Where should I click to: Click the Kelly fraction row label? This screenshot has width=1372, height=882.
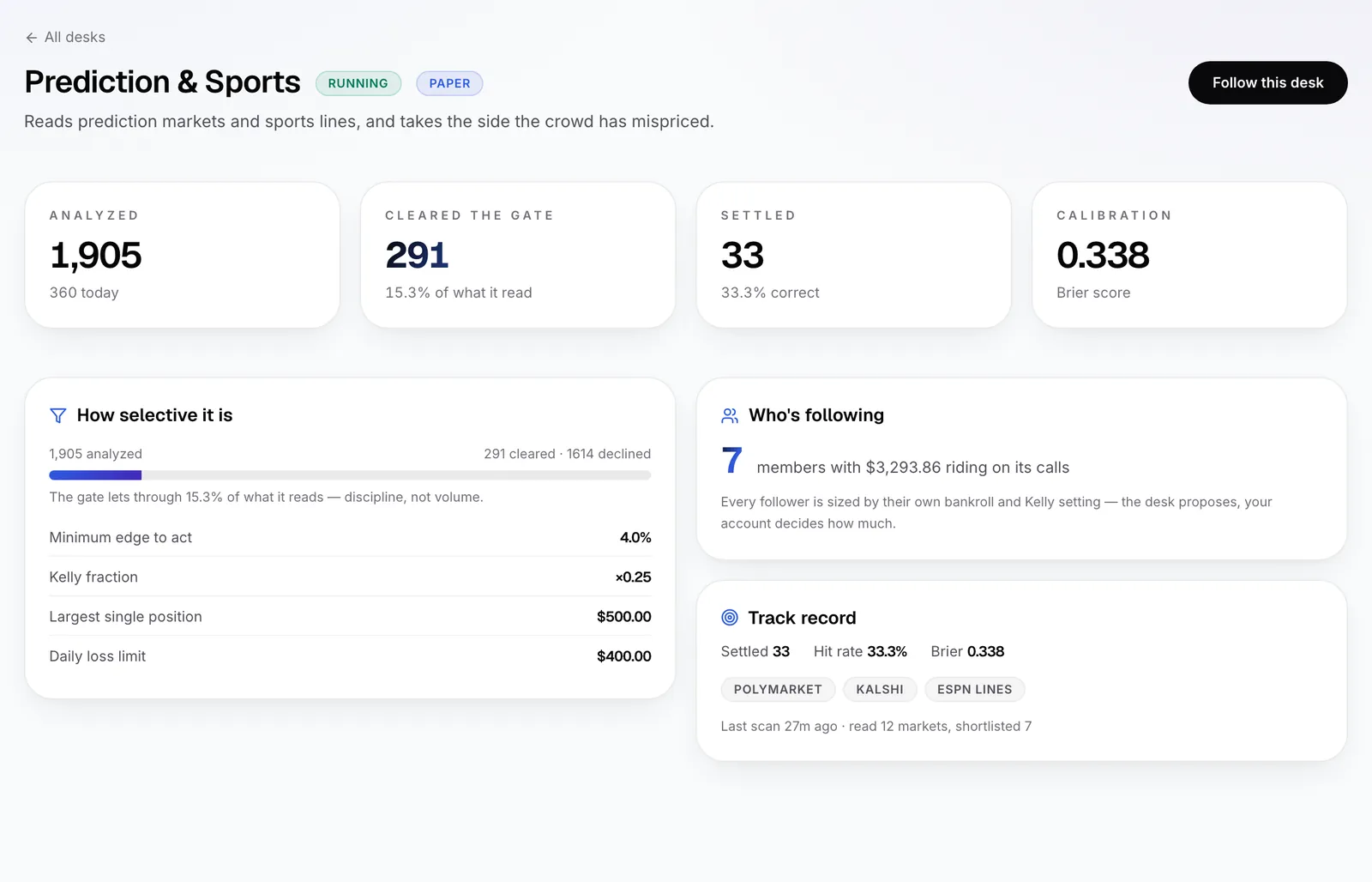tap(93, 577)
